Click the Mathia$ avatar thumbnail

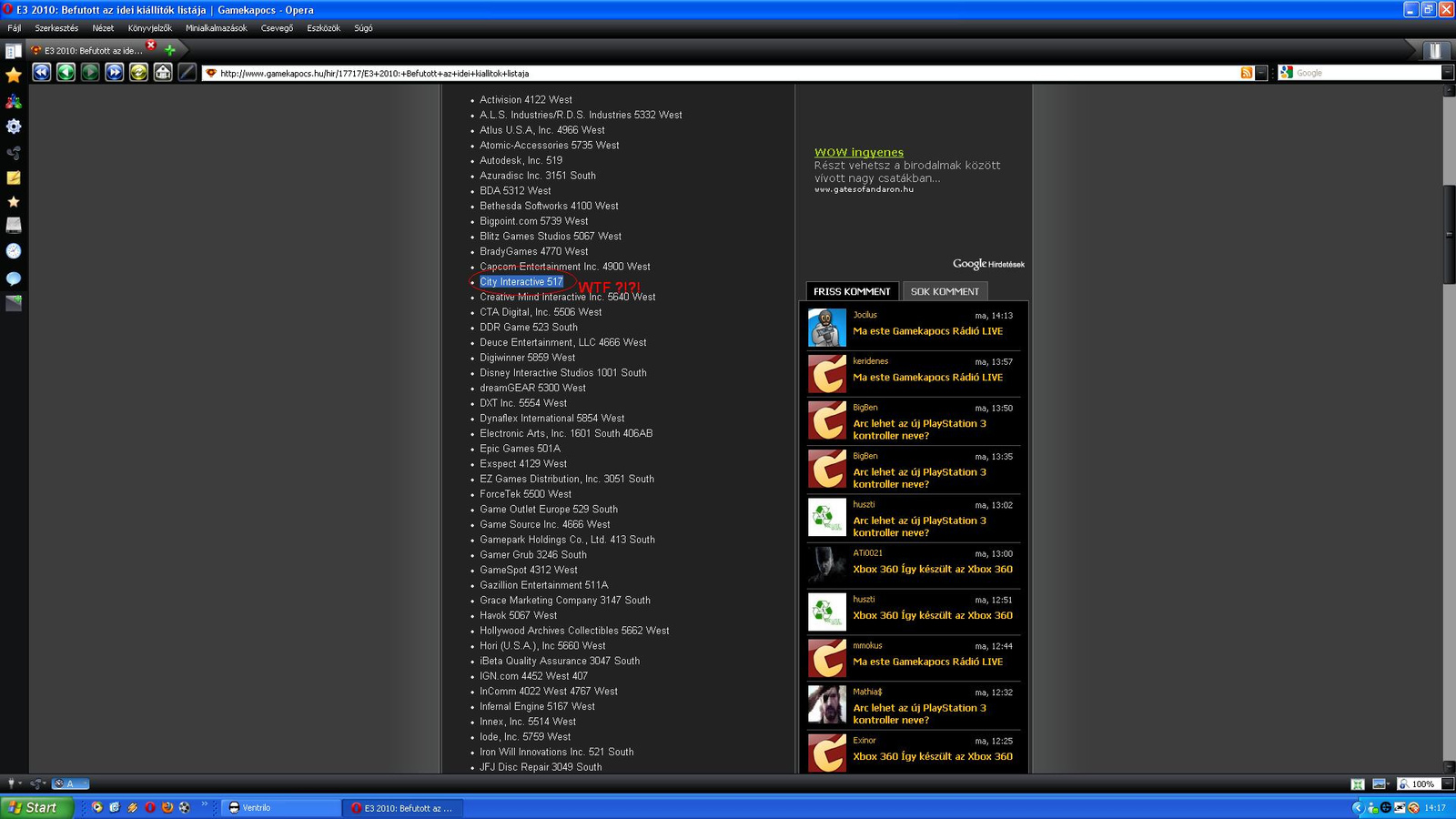click(x=827, y=704)
